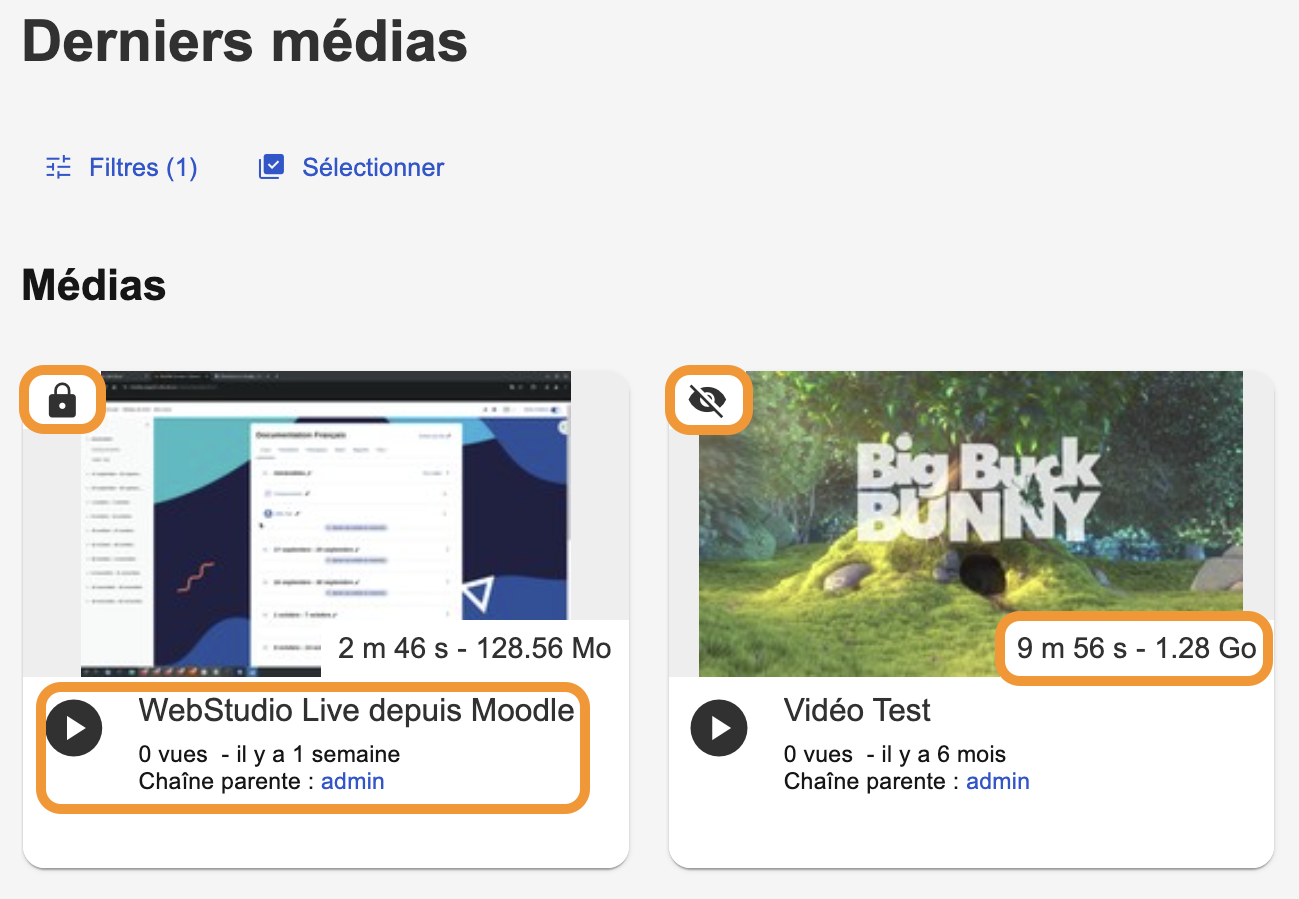This screenshot has height=899, width=1299.
Task: Click the 2 m 46 s - 128.56 Mo label
Action: tap(475, 648)
